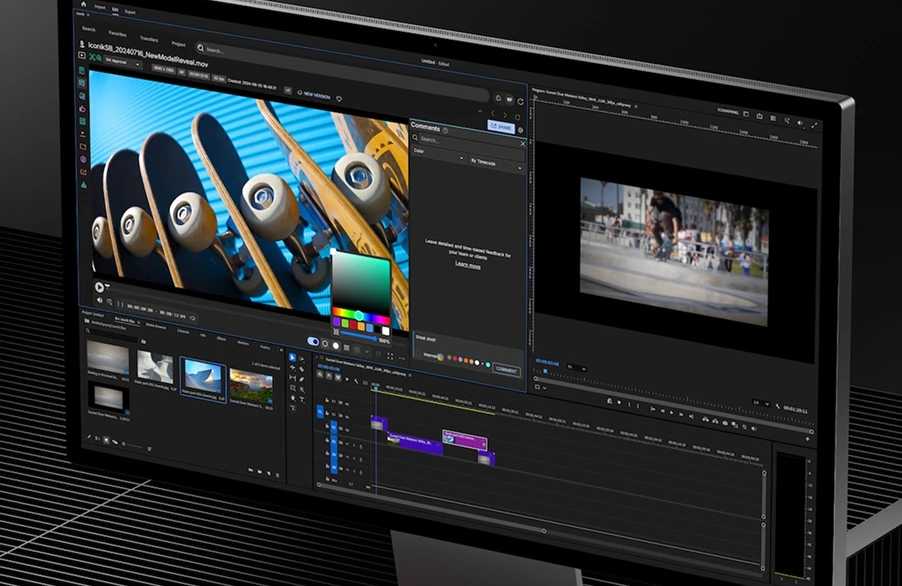This screenshot has height=586, width=902.
Task: Open the Transfers tab in iconik panel
Action: 149,39
